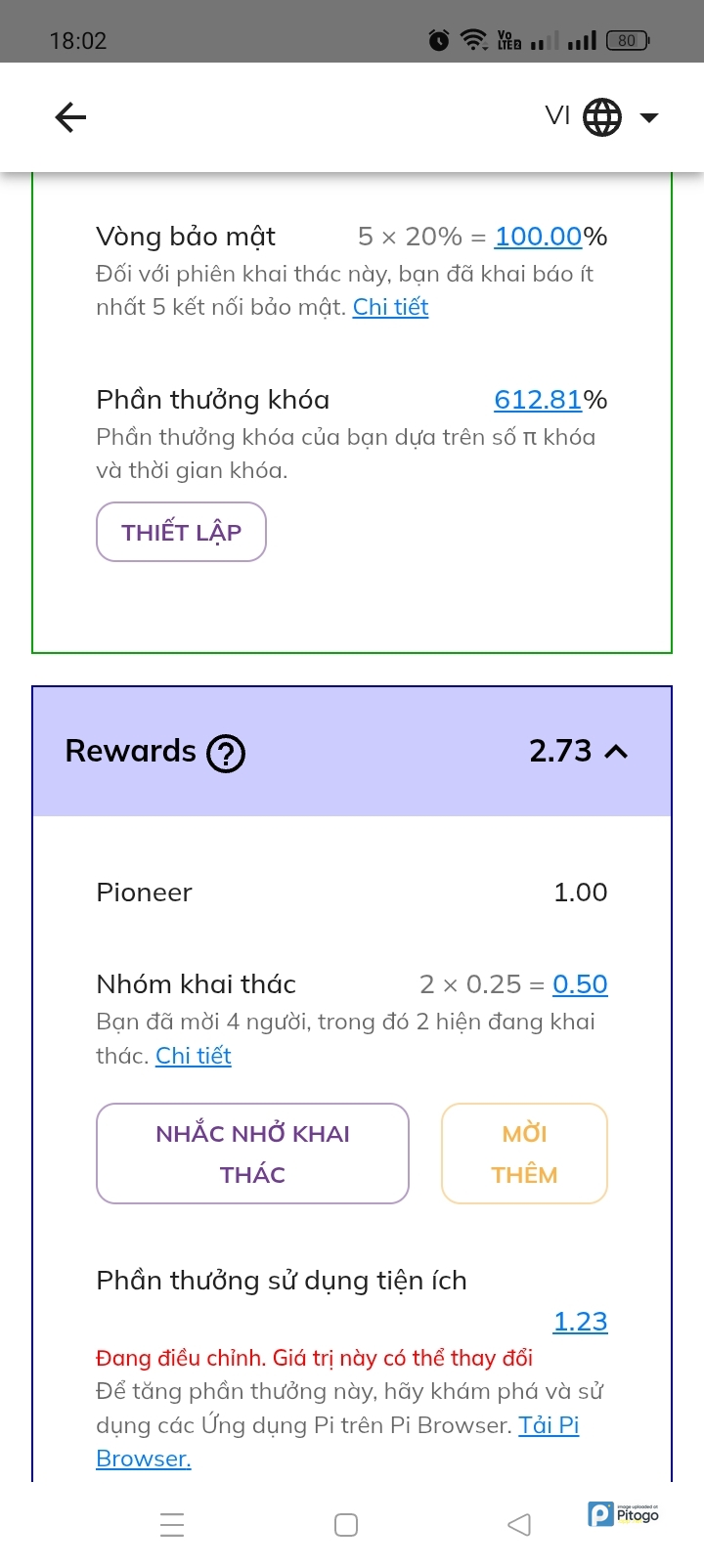Click the 1.23 utility usage reward link
704x1568 pixels.
pos(580,1322)
